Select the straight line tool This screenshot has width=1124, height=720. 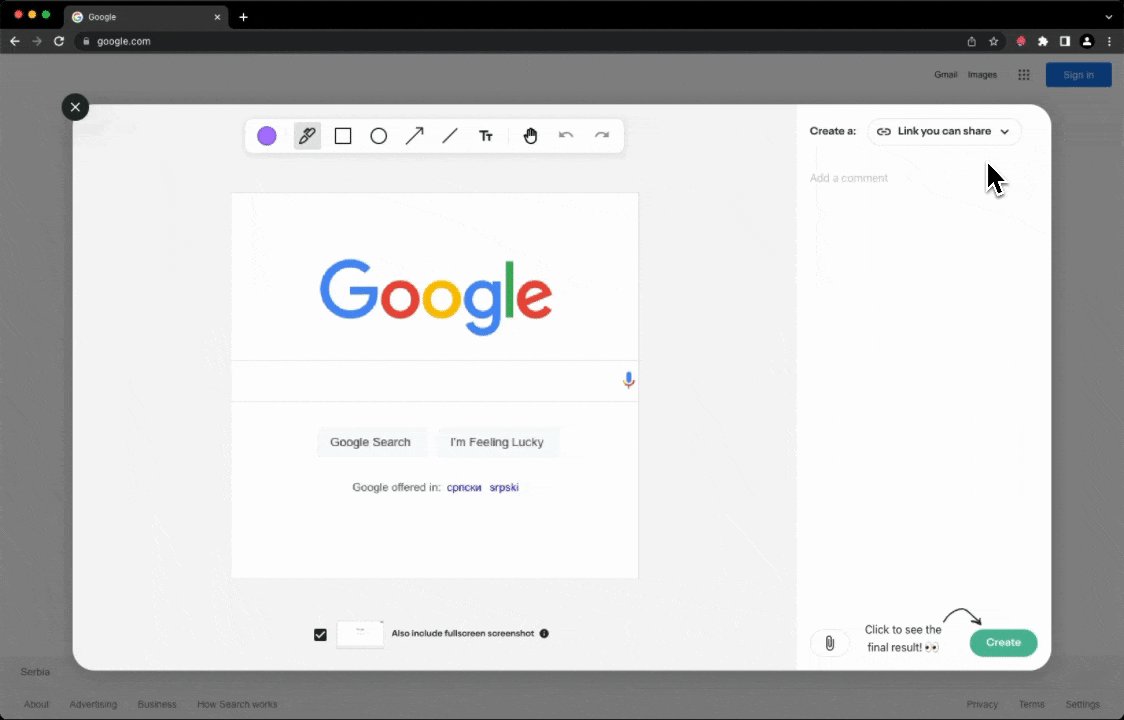(x=450, y=136)
